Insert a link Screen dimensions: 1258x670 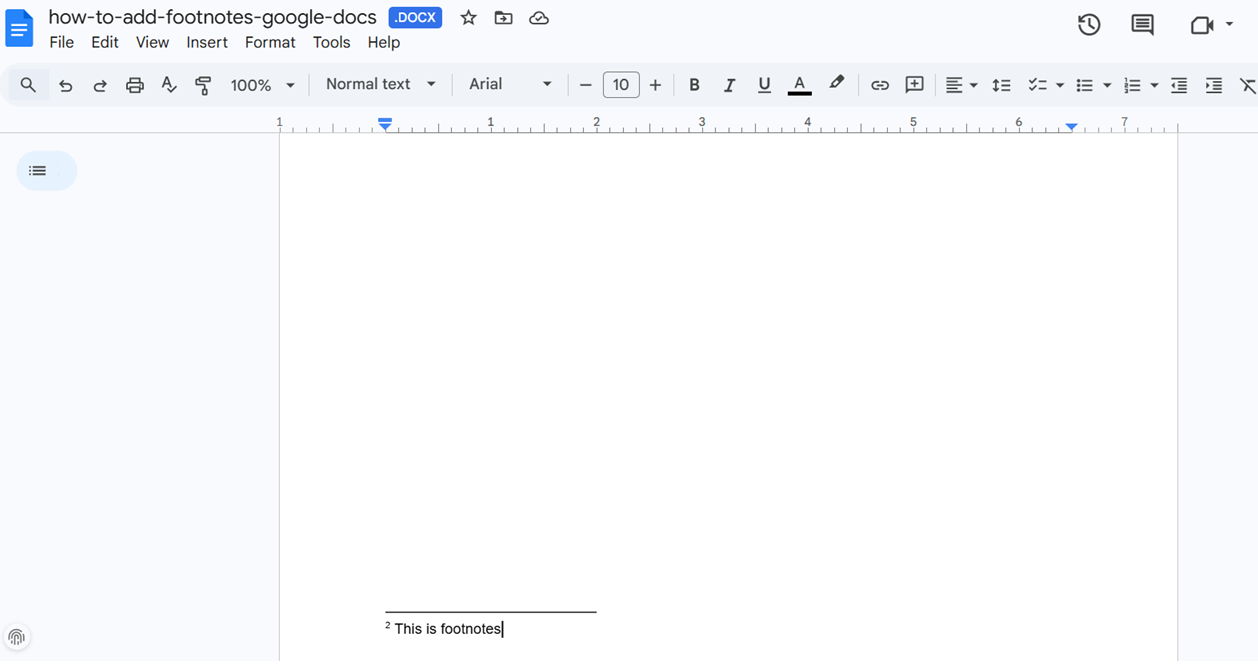click(879, 85)
